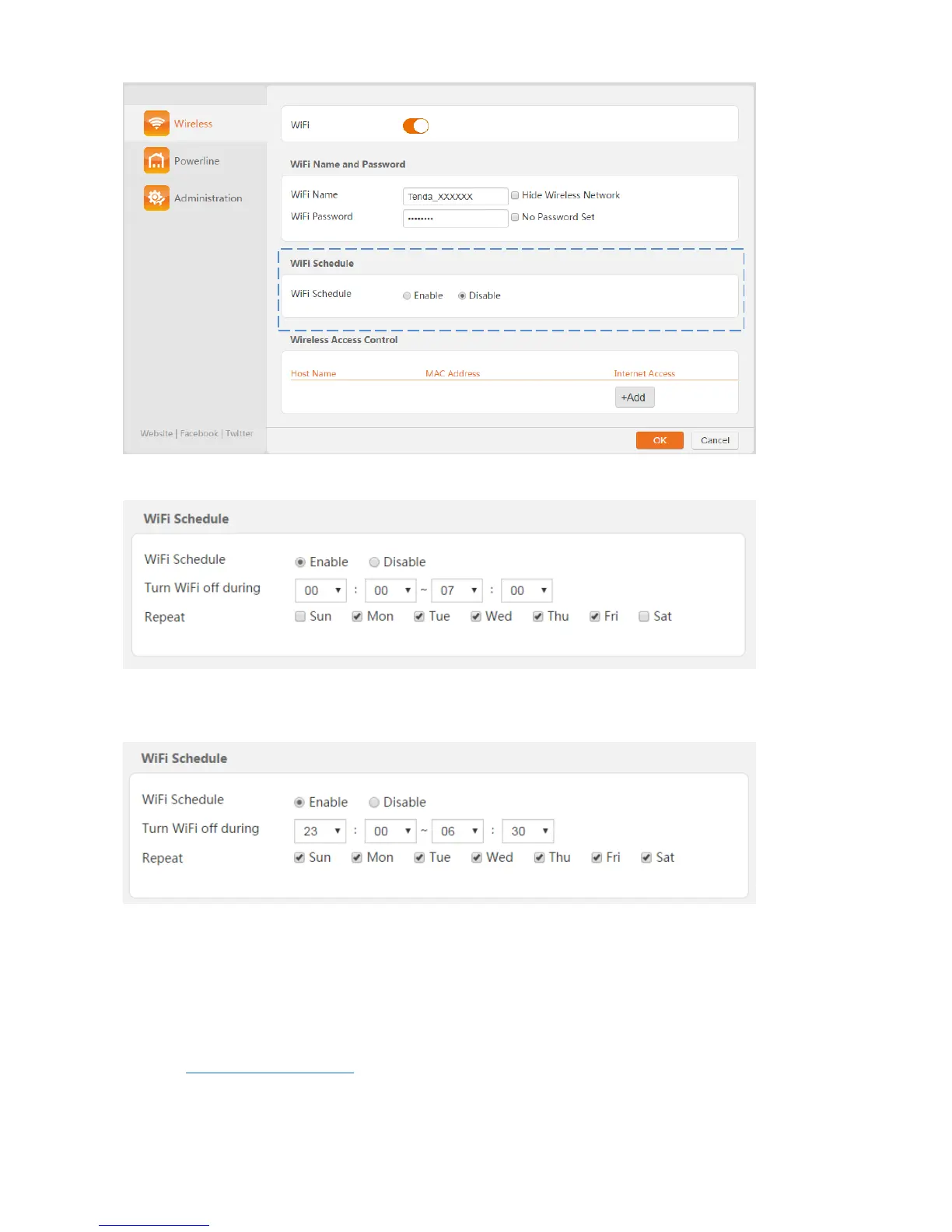Screen dimensions: 952x1232
Task: Open the Powerline section label
Action: (197, 161)
